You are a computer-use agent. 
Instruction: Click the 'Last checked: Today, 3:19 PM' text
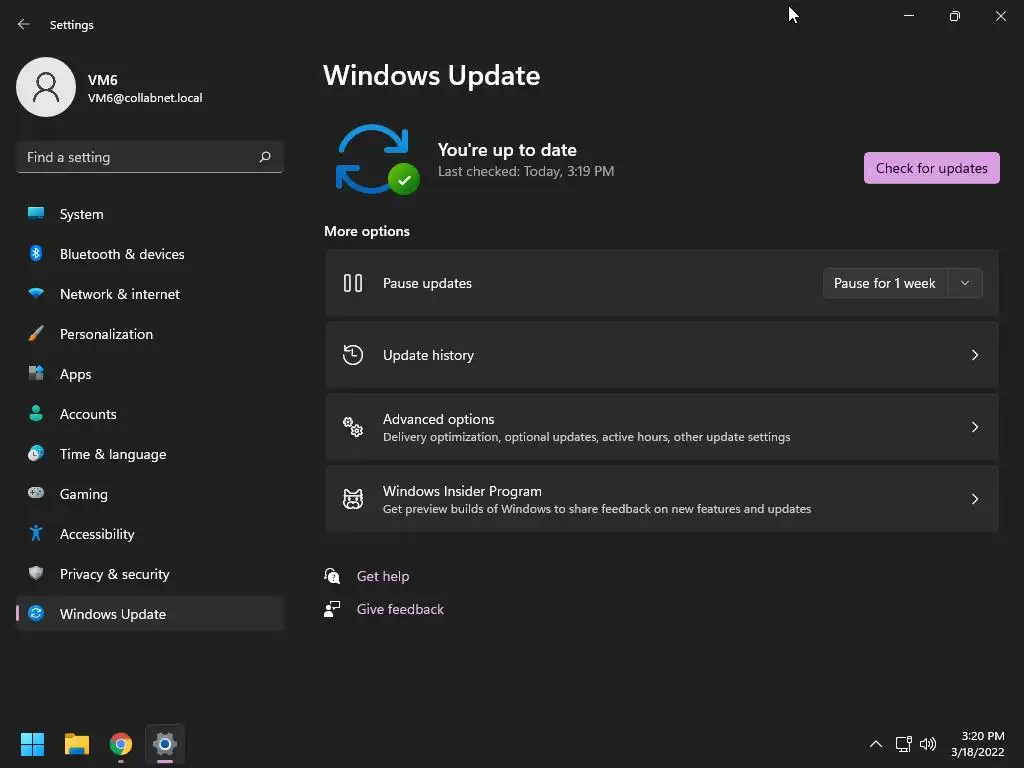pyautogui.click(x=526, y=171)
